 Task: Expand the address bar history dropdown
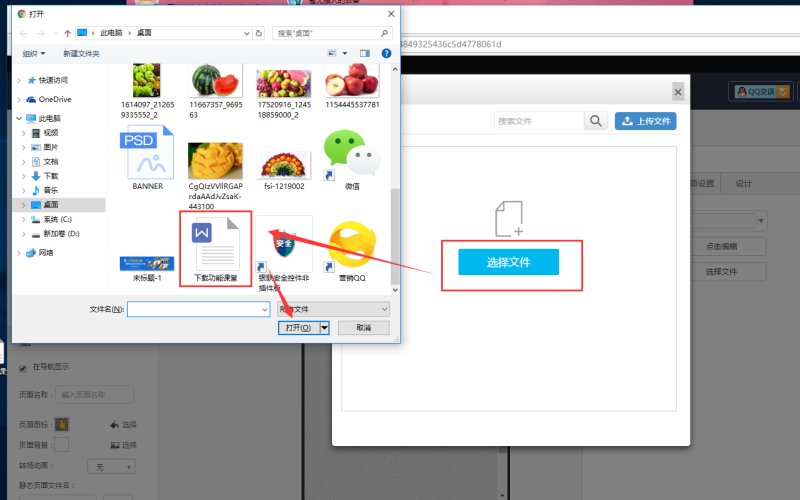point(246,33)
